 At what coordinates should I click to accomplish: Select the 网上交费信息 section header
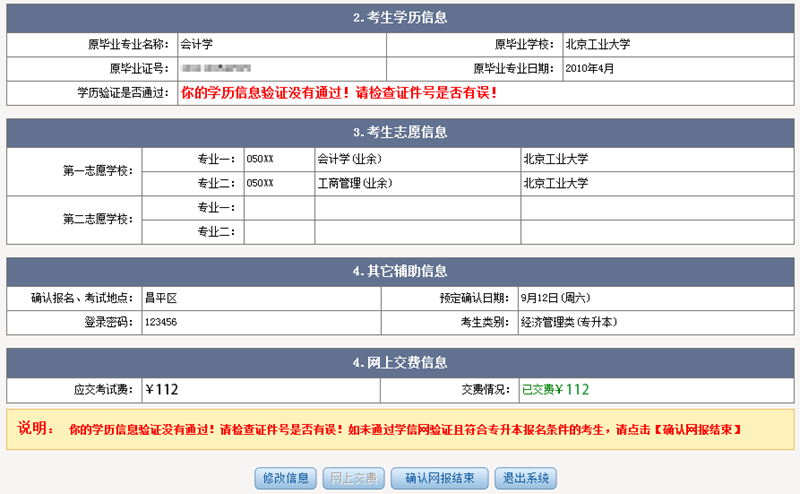pyautogui.click(x=400, y=362)
